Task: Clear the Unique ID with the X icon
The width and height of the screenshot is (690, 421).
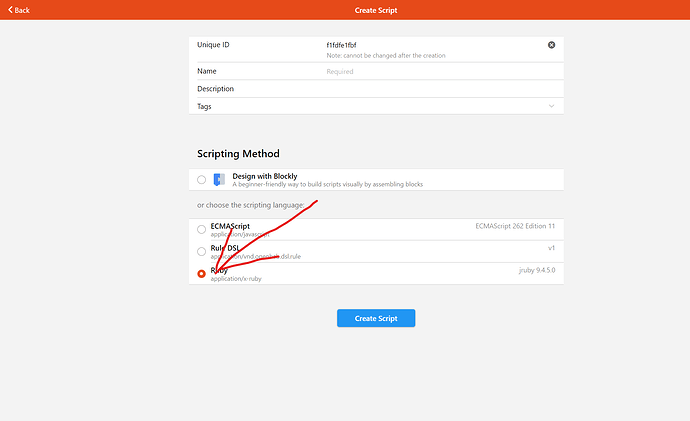Action: [551, 45]
